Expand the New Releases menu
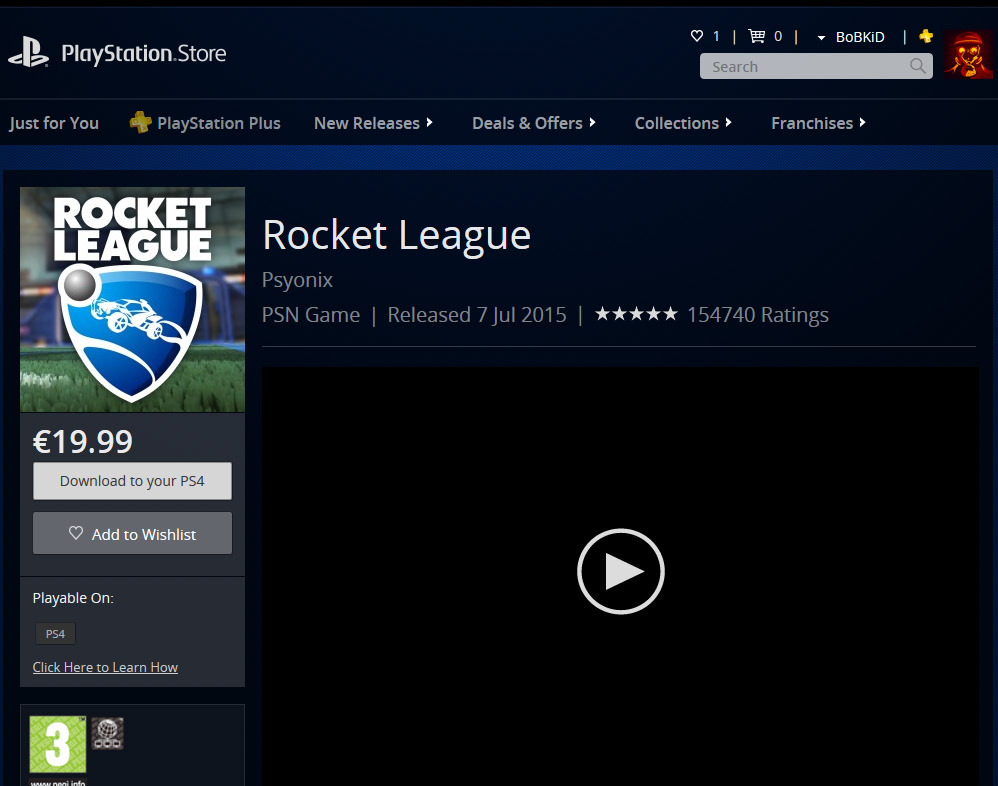998x786 pixels. pos(373,123)
